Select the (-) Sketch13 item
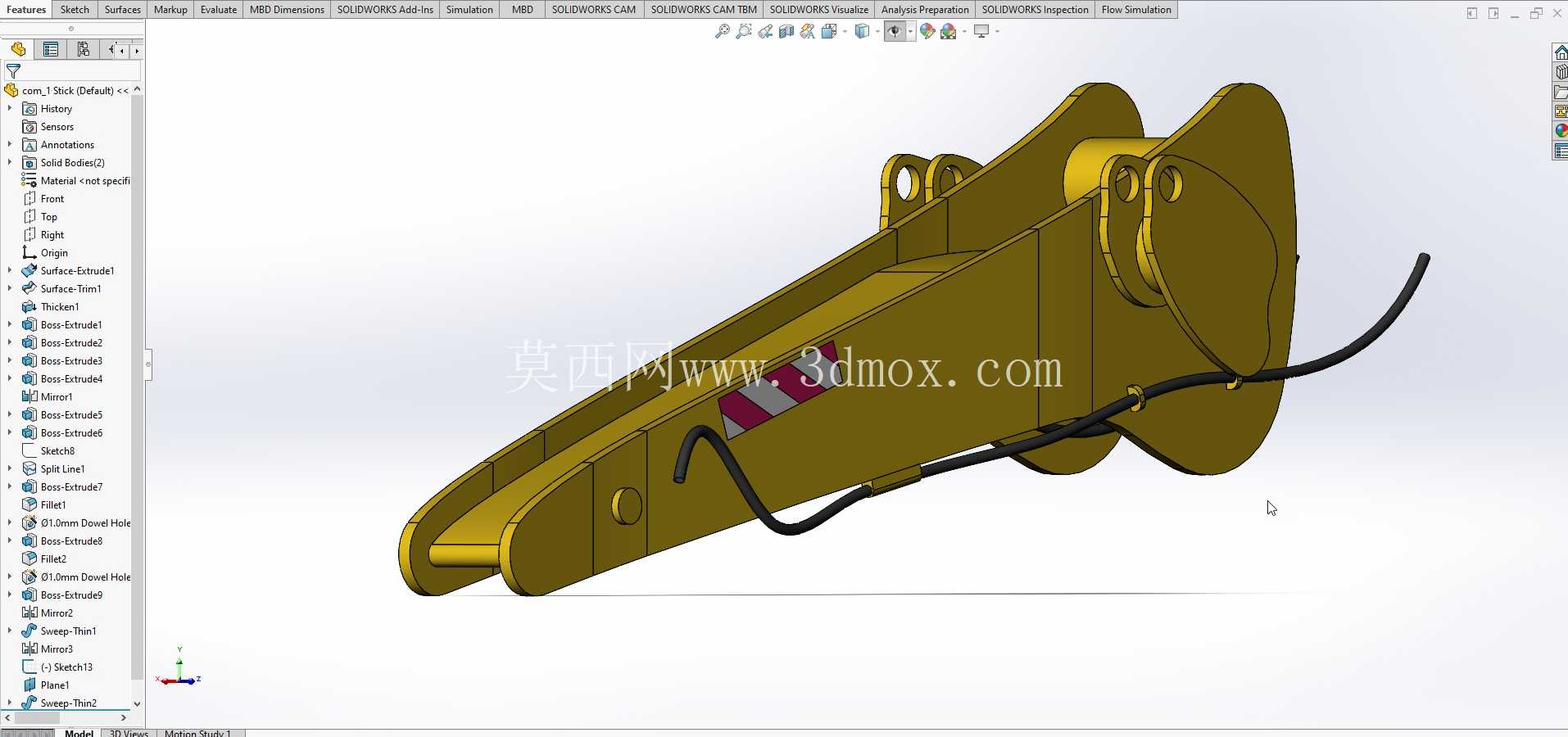Screen dimensions: 1568x737 [x=57, y=667]
